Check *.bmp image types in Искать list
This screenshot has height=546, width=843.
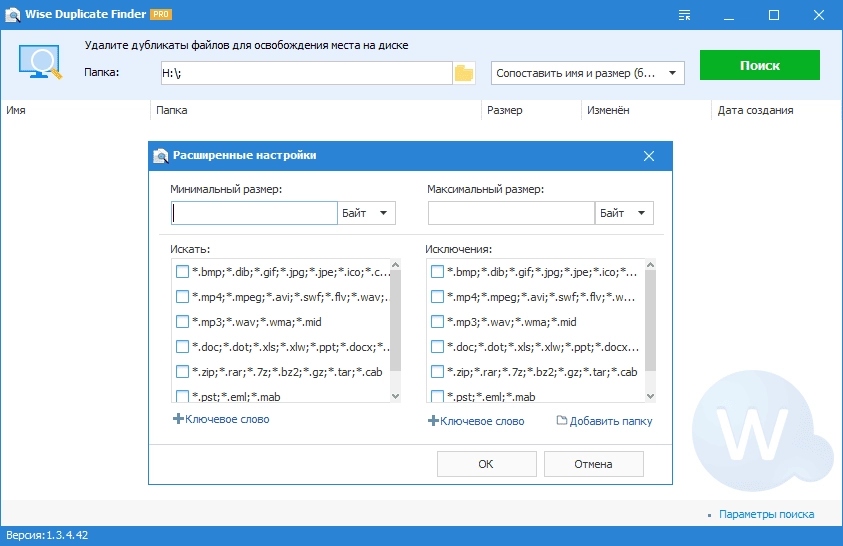(182, 271)
